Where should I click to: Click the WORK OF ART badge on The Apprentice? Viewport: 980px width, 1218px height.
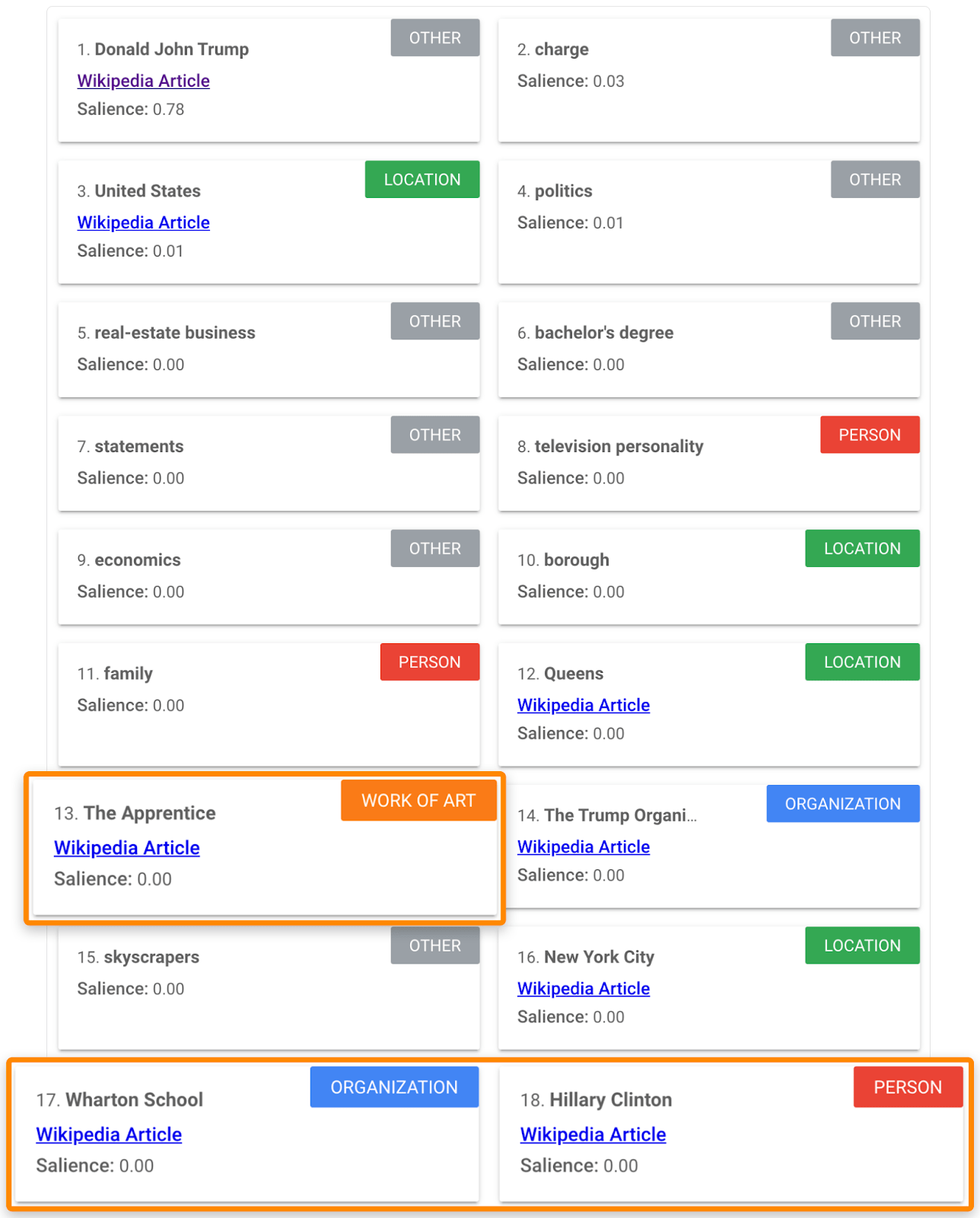click(418, 800)
